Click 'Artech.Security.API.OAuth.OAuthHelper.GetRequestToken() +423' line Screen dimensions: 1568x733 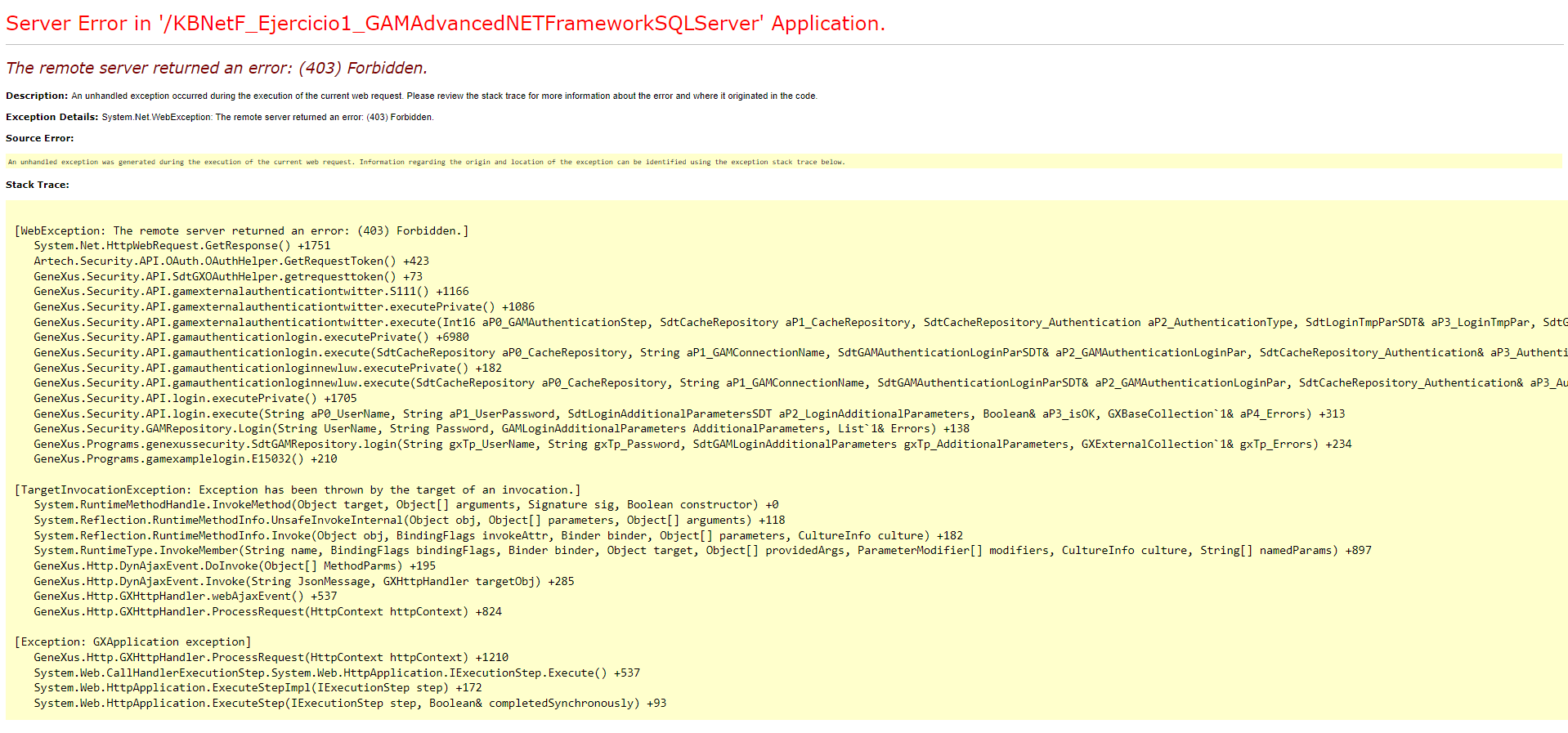tap(231, 261)
